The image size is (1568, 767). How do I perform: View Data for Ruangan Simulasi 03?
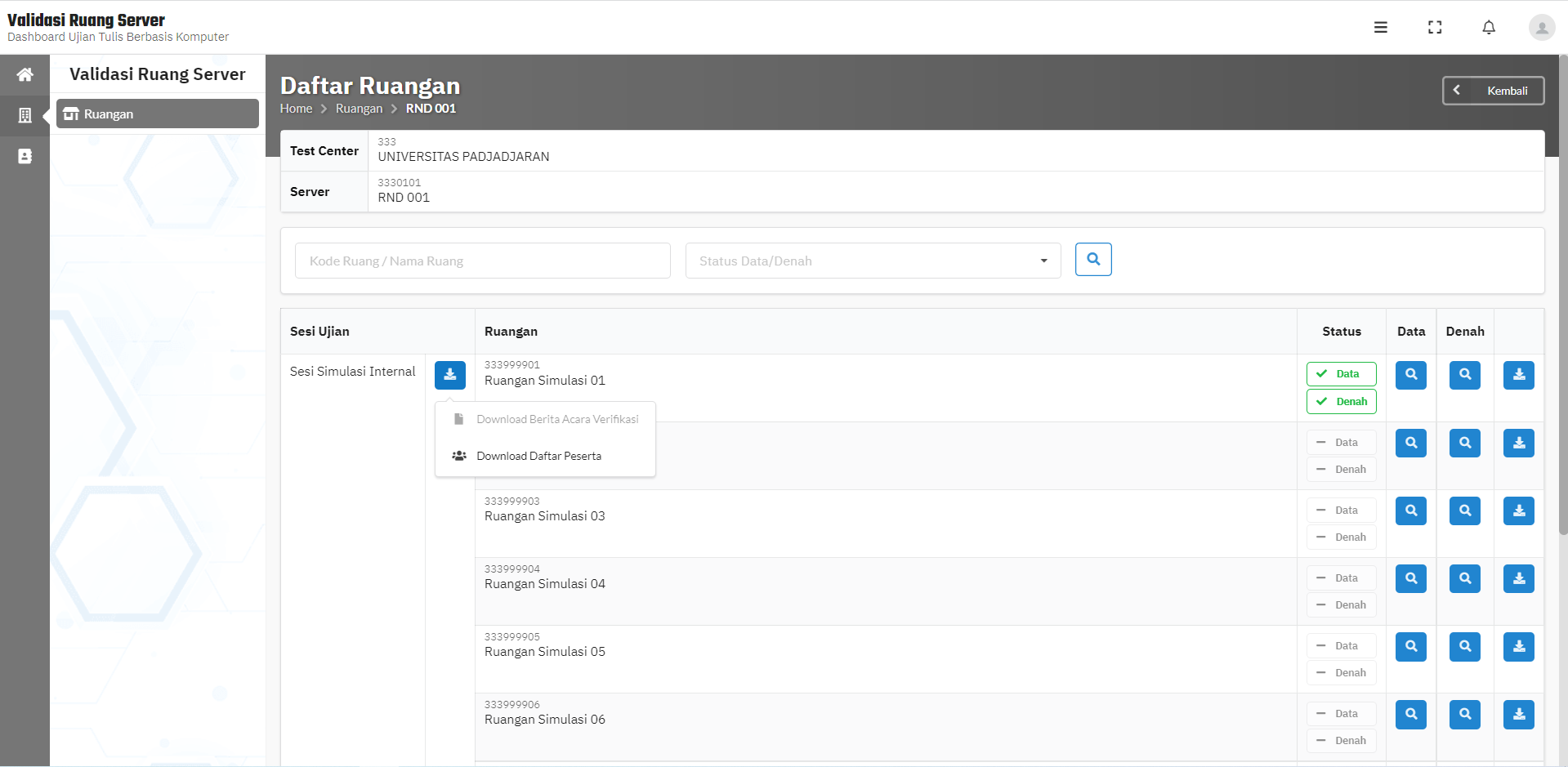pyautogui.click(x=1410, y=511)
